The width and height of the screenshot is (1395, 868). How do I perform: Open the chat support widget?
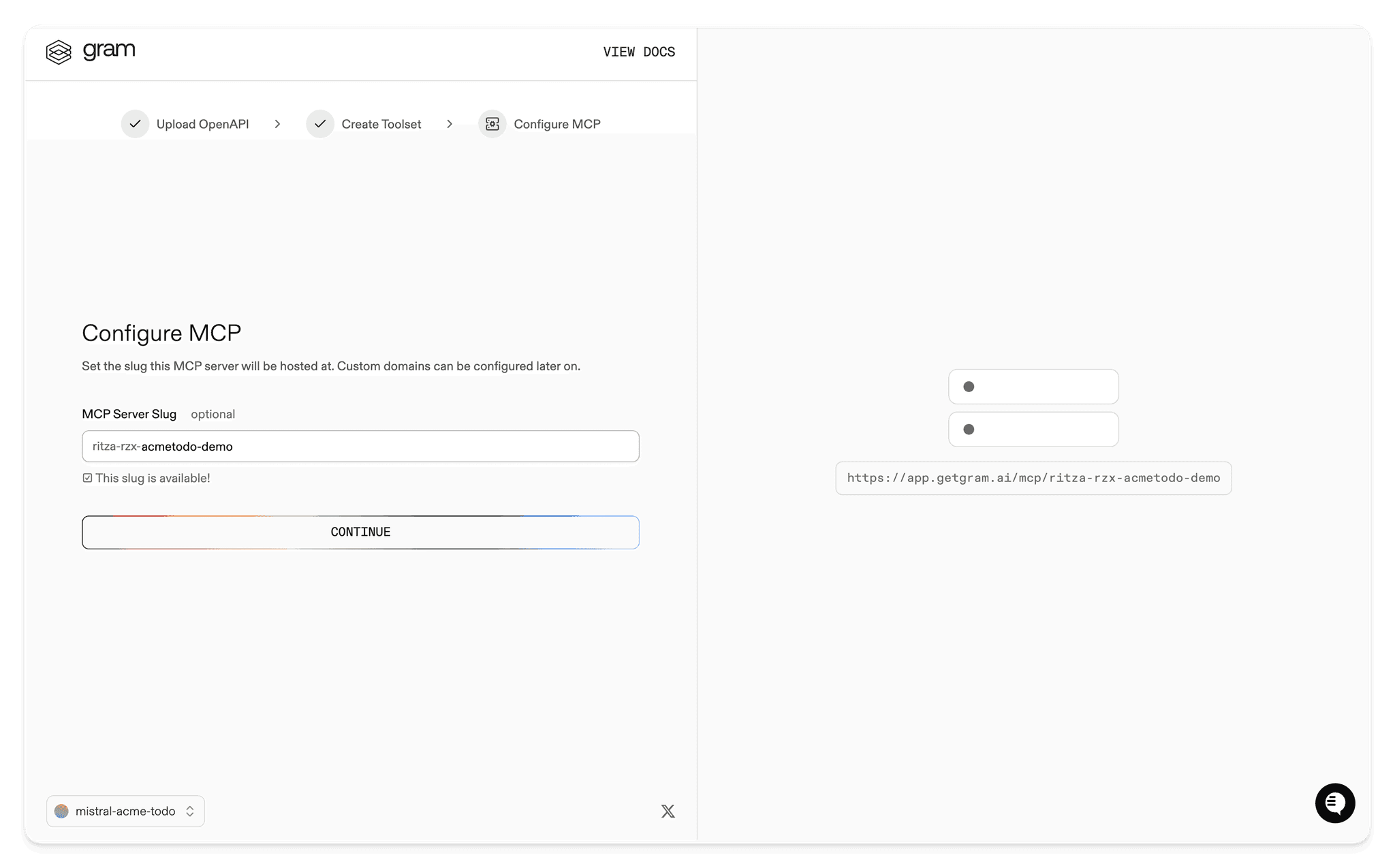pos(1334,803)
